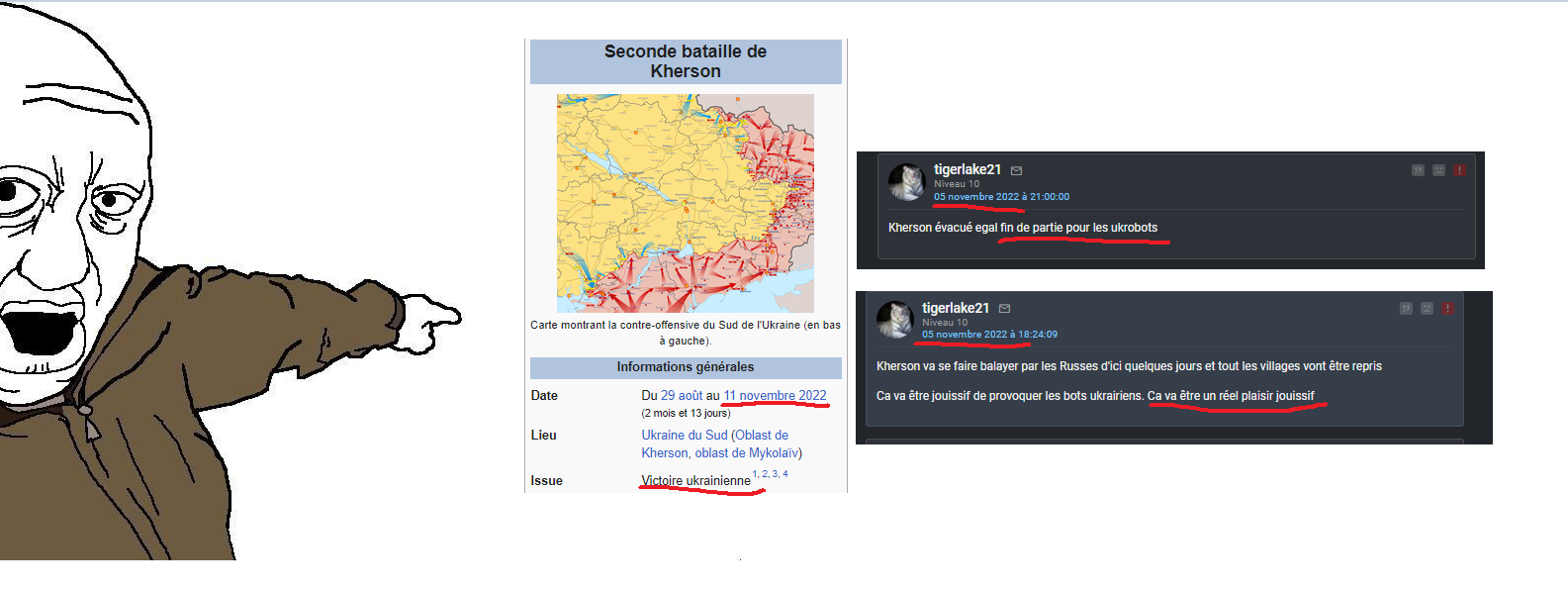The width and height of the screenshot is (1568, 591).
Task: Click the envelope icon on the 21:00:00 post
Action: [x=1016, y=170]
